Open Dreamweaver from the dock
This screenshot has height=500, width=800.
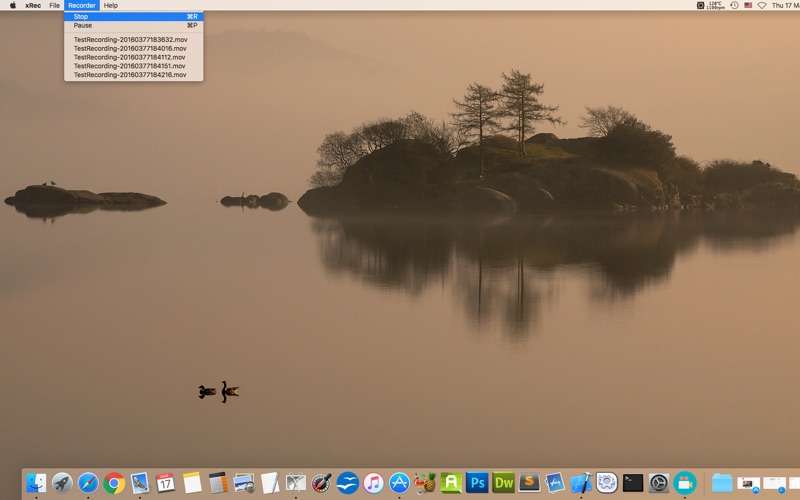coord(503,483)
